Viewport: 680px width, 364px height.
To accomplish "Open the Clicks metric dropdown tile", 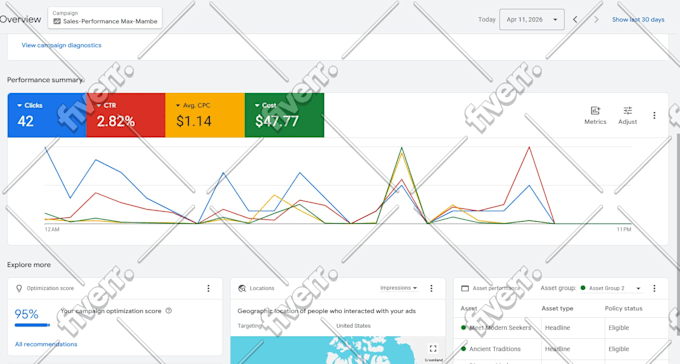I will pos(47,115).
